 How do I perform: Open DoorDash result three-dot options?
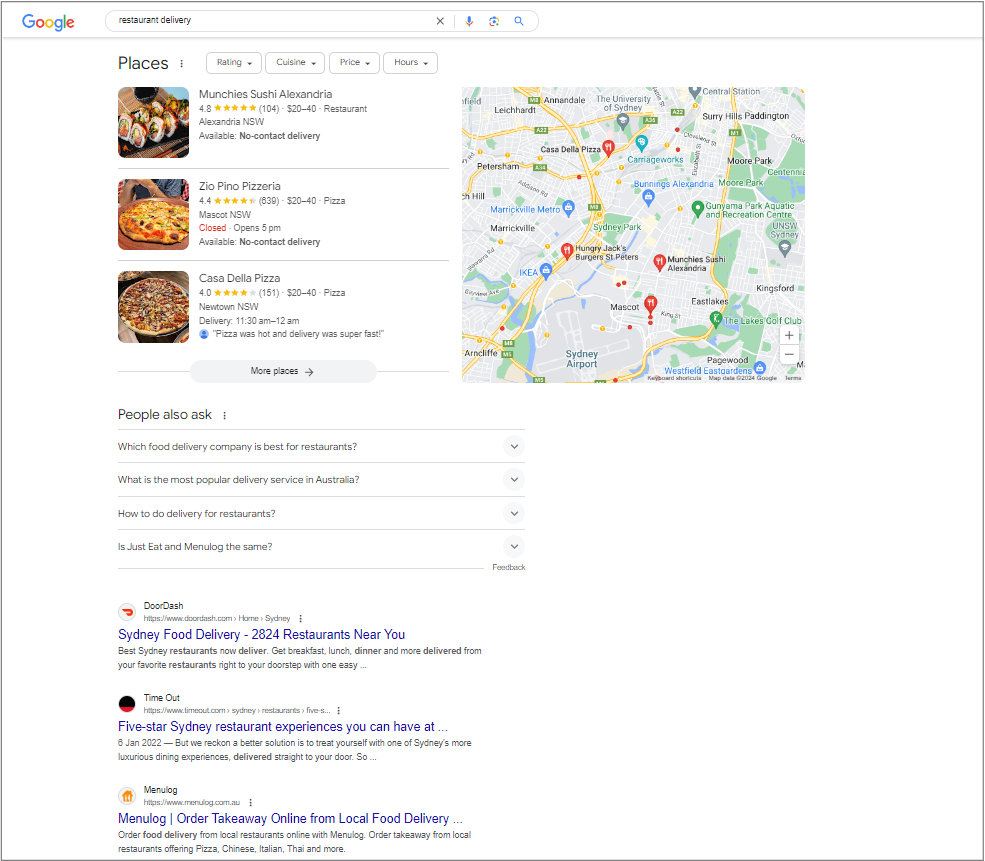(x=300, y=619)
